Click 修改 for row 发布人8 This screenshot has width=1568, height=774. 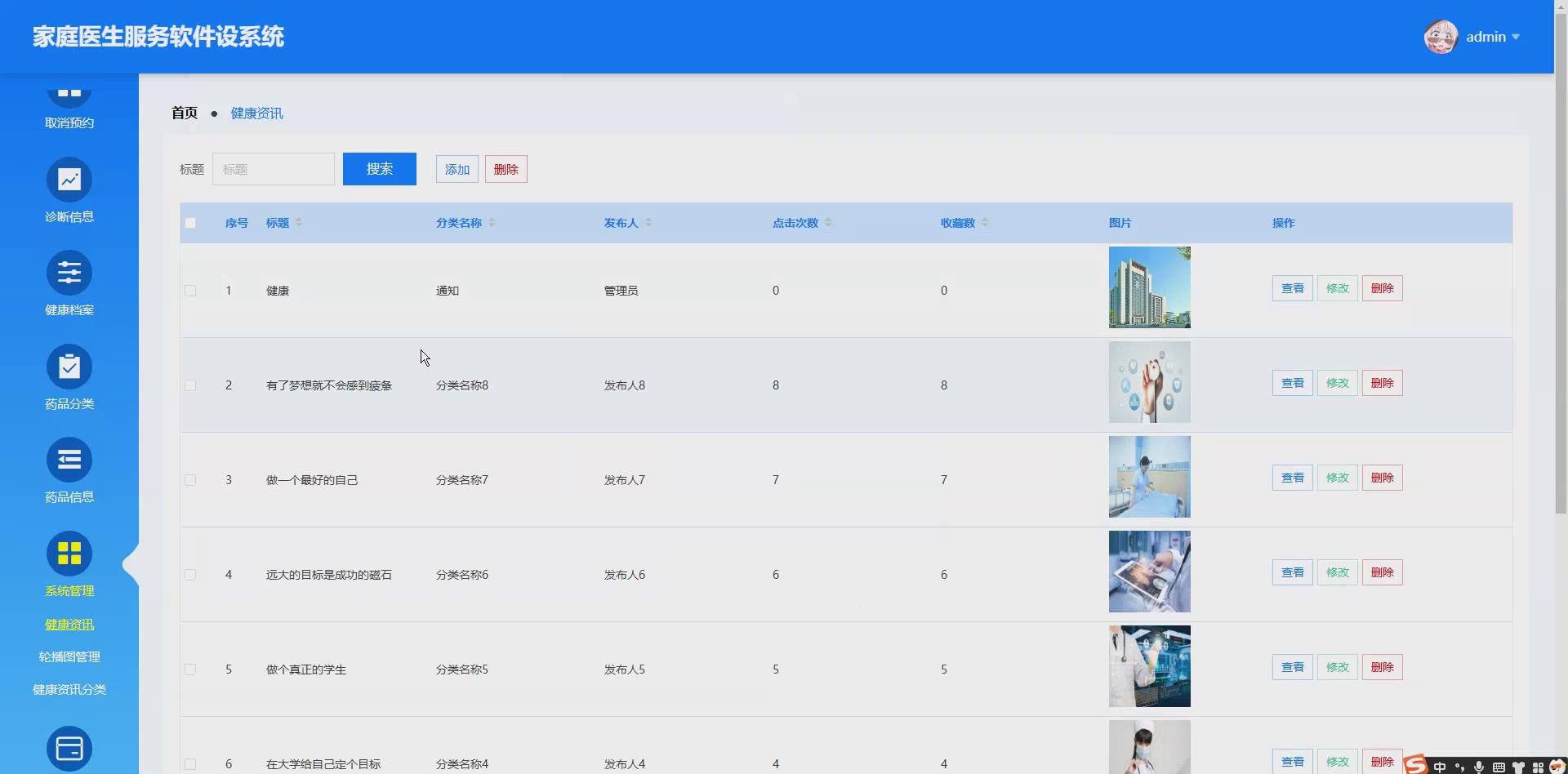(1338, 383)
